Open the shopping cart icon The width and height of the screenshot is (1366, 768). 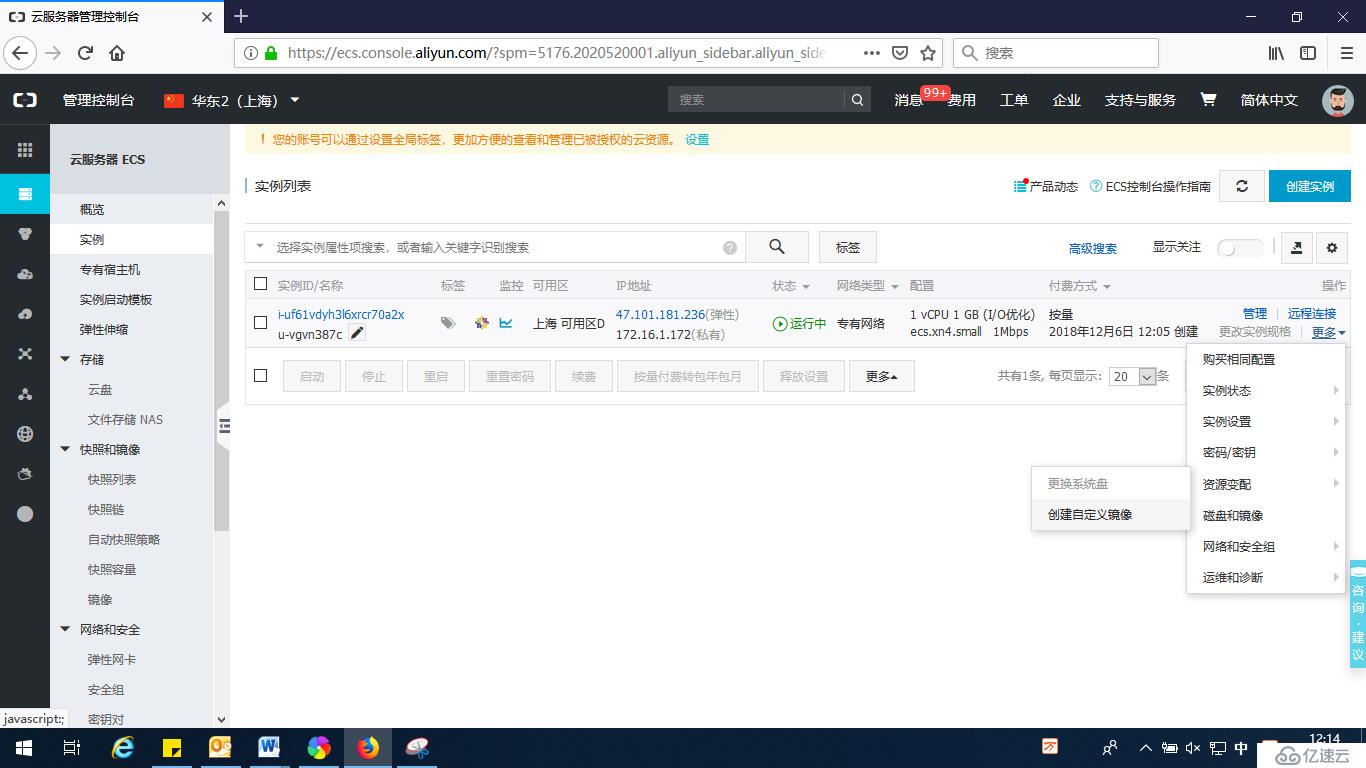1208,100
